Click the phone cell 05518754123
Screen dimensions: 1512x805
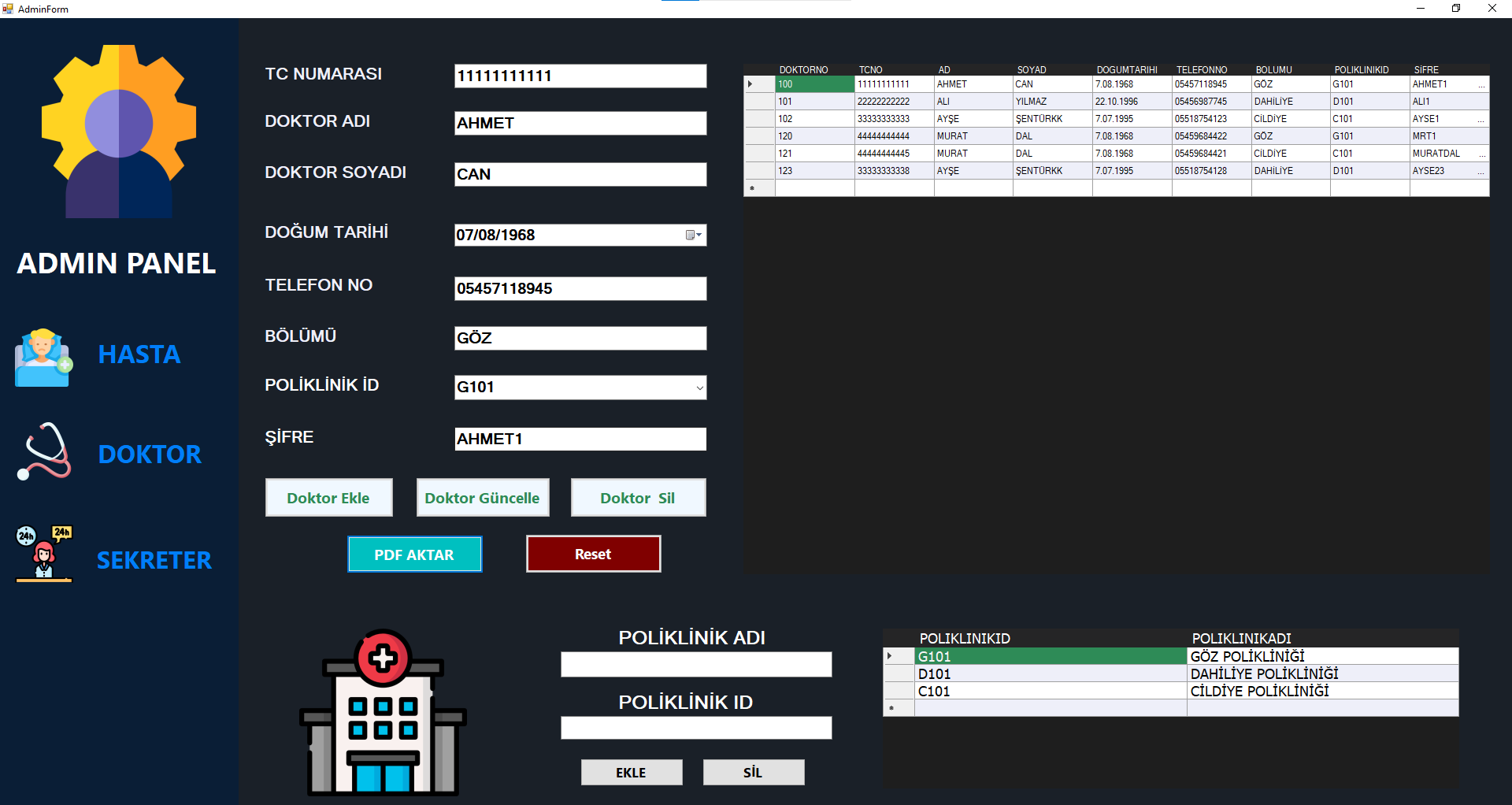point(1212,119)
